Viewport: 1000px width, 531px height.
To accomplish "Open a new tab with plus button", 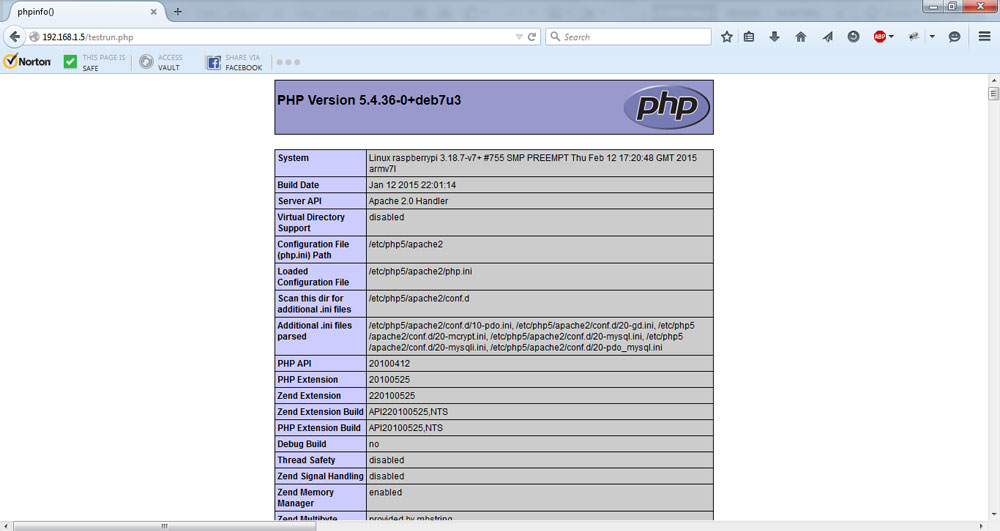I will click(177, 11).
